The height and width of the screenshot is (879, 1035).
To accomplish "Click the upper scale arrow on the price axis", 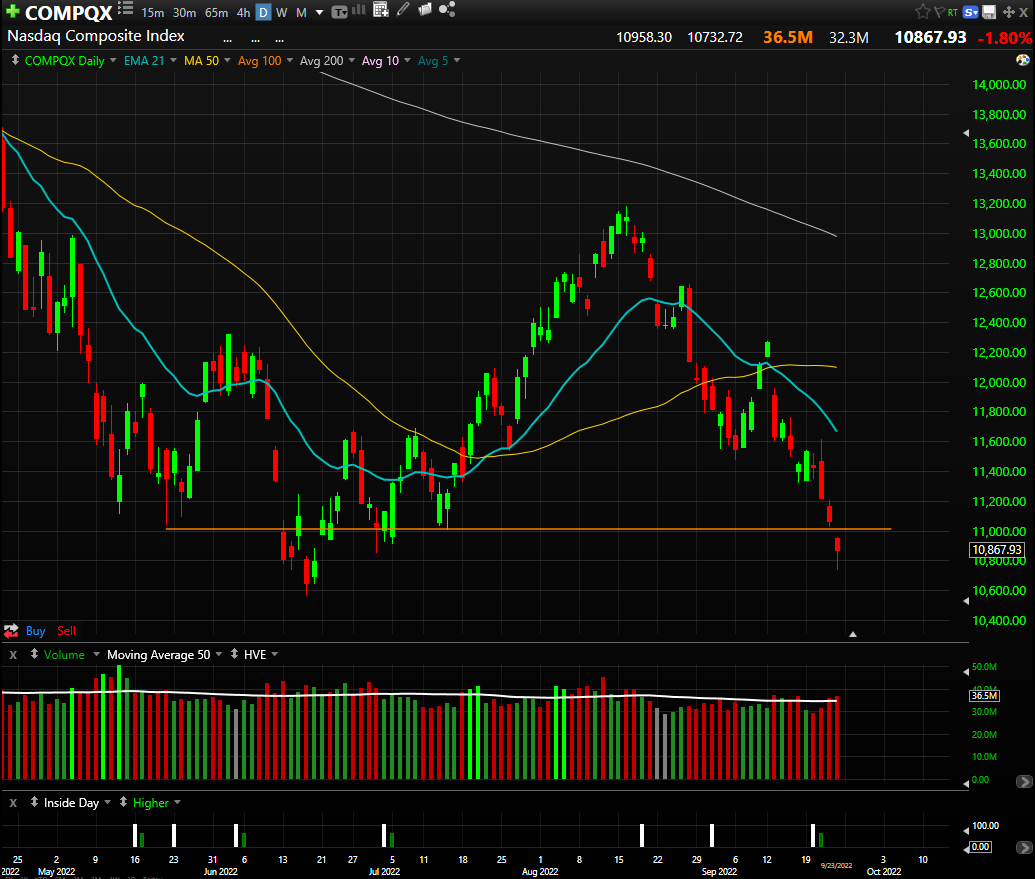I will 966,133.
